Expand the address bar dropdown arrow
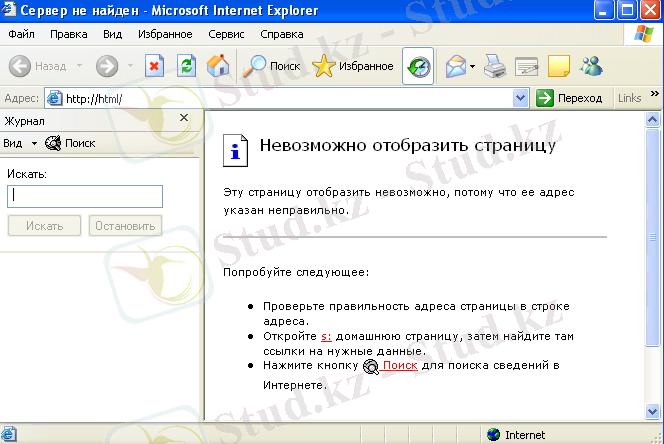 click(x=520, y=98)
